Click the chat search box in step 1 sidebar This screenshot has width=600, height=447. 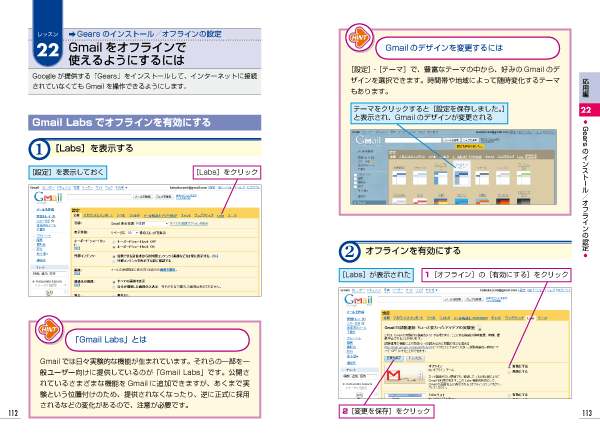pyautogui.click(x=49, y=274)
